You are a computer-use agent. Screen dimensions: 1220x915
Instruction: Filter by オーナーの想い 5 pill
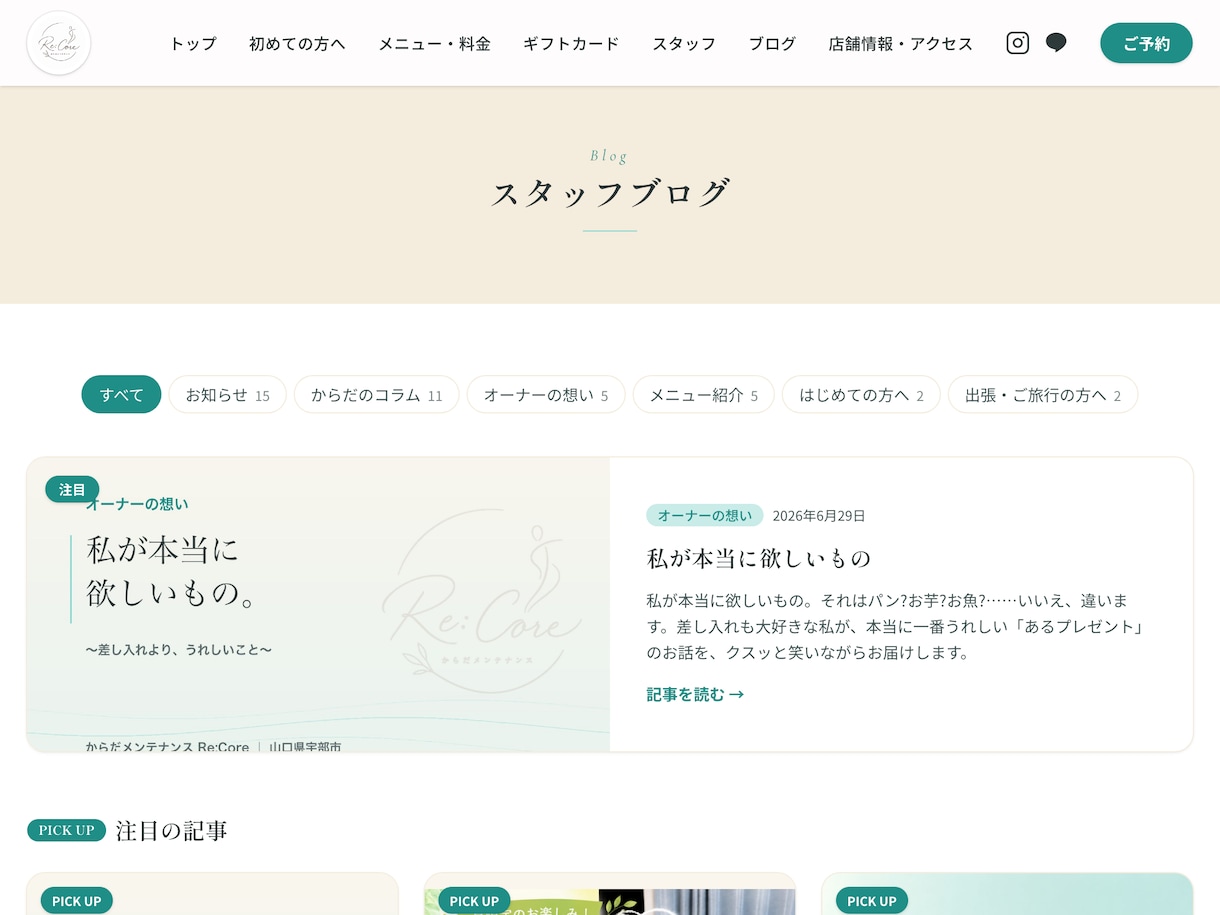[546, 394]
